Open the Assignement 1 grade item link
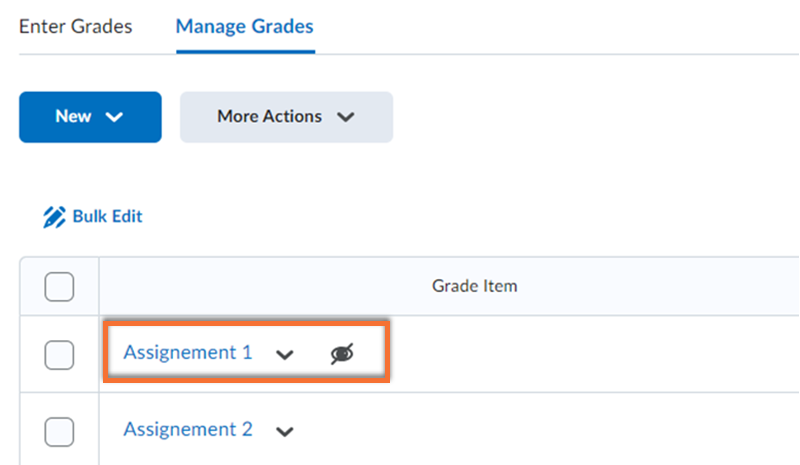The image size is (800, 465). click(x=188, y=352)
